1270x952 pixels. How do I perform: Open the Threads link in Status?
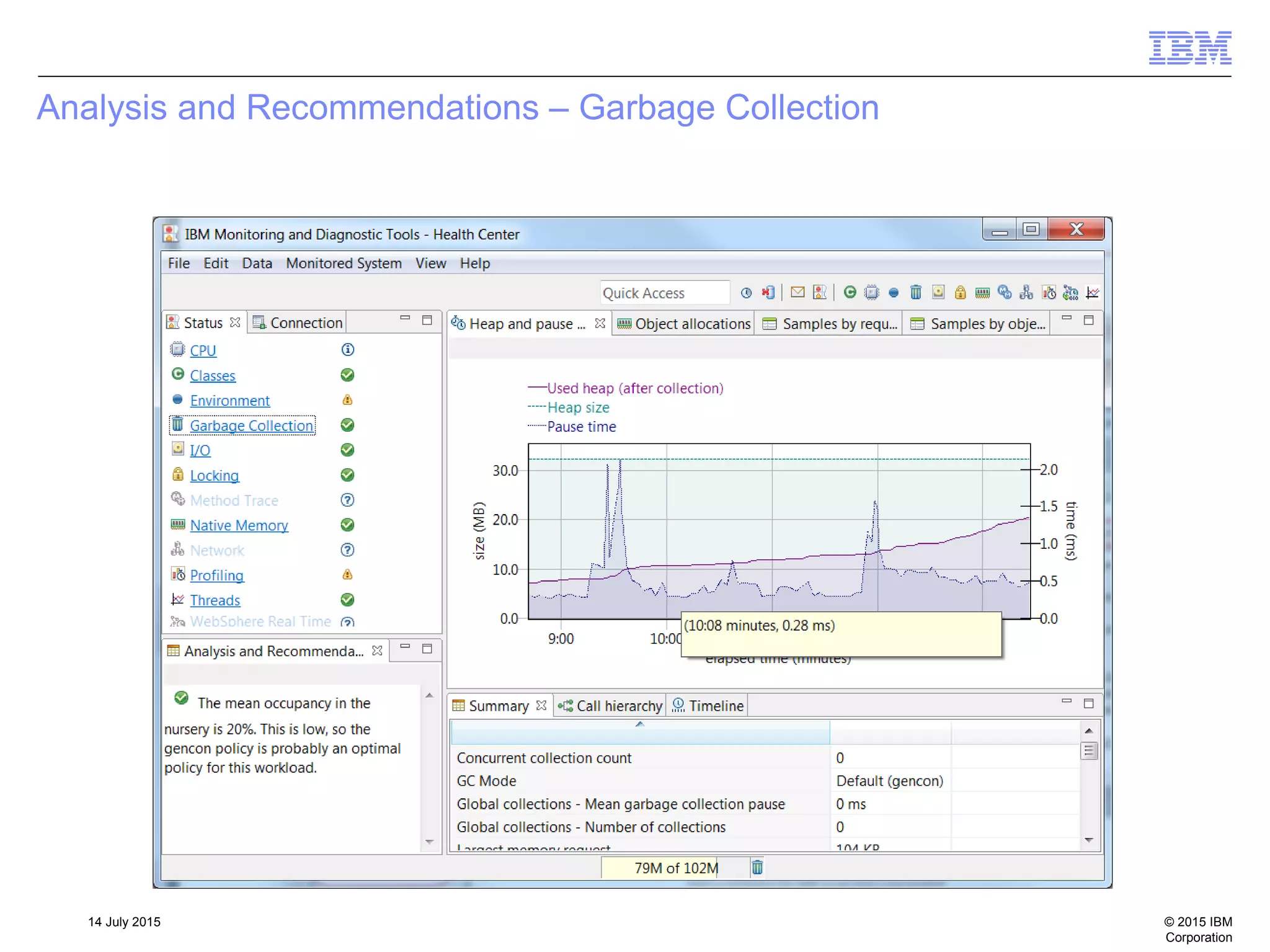point(215,600)
